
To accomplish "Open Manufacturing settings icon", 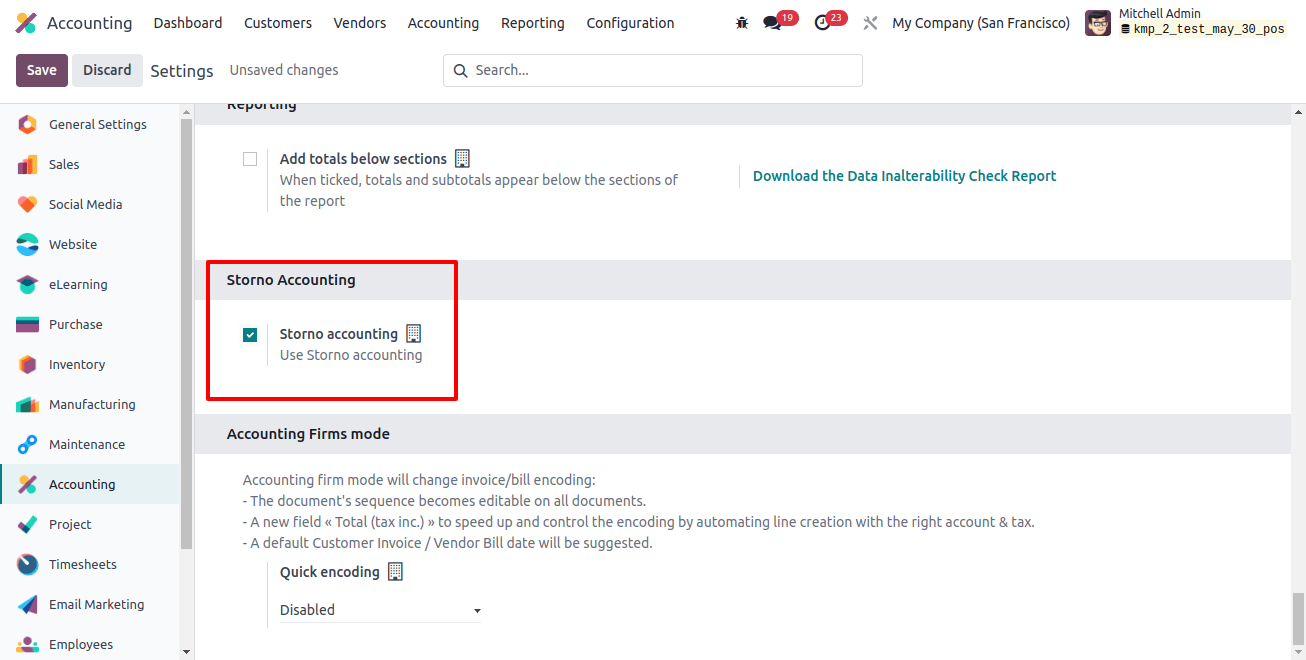I will [28, 405].
